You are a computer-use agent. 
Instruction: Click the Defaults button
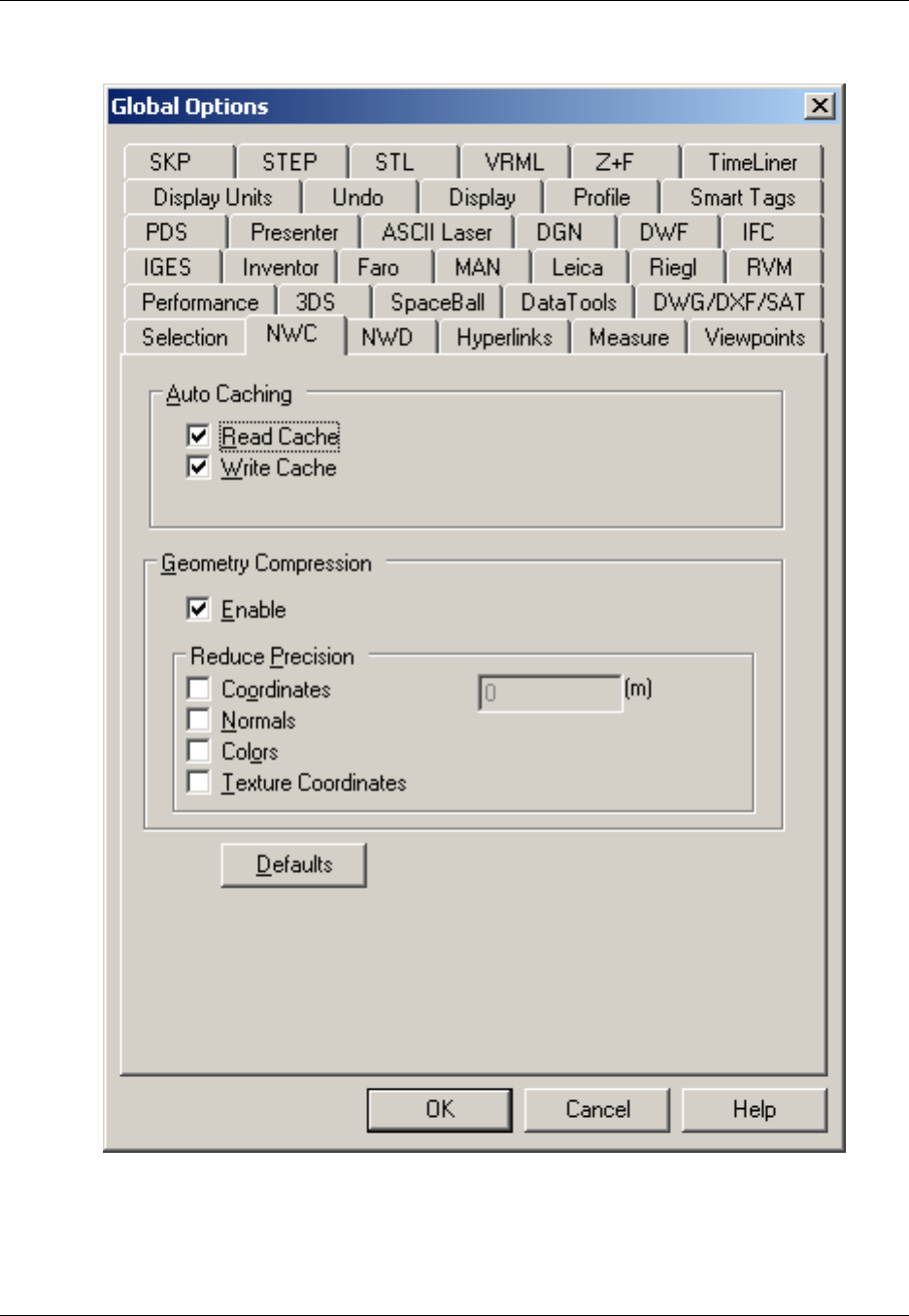click(x=294, y=864)
